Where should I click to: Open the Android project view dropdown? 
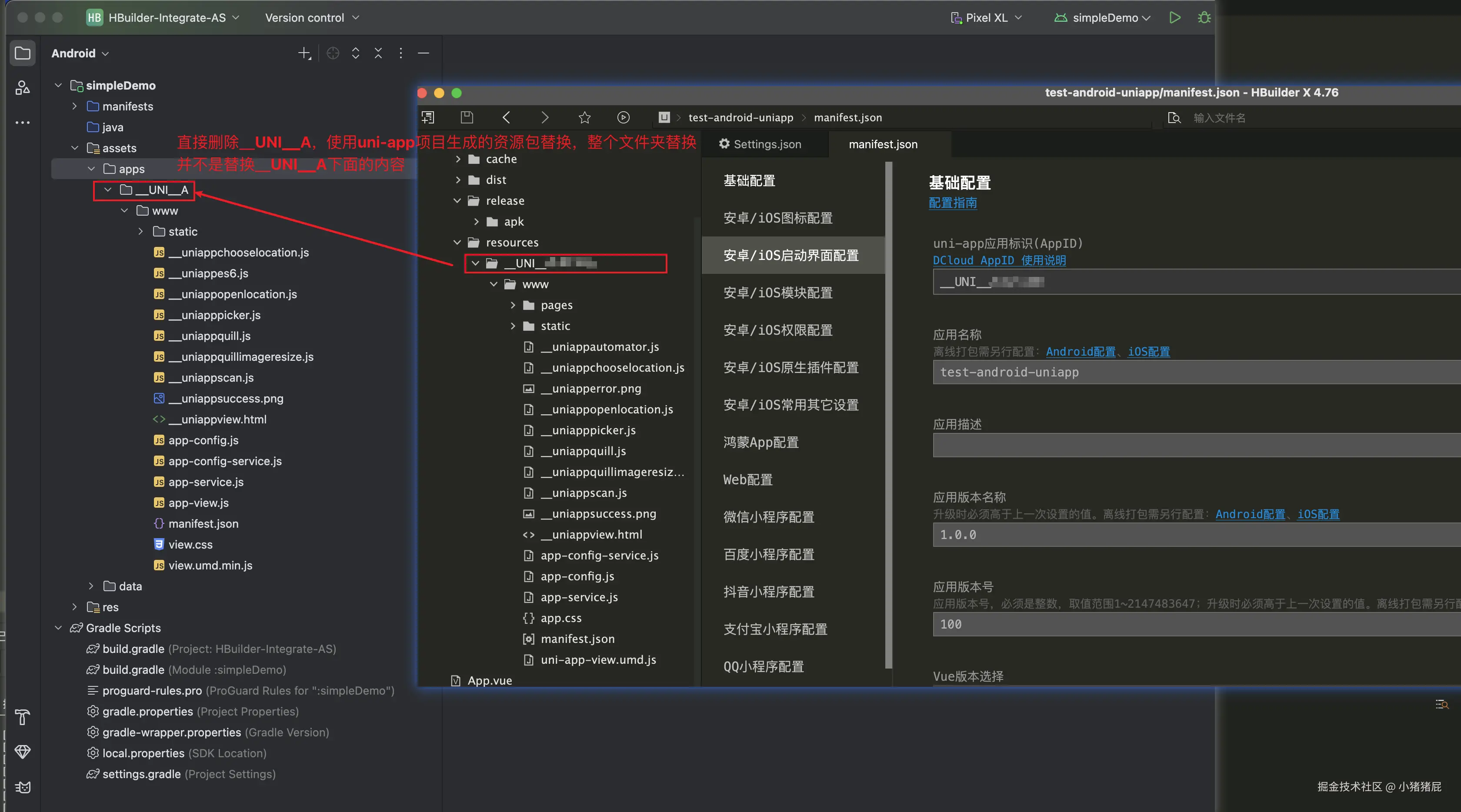click(x=80, y=53)
